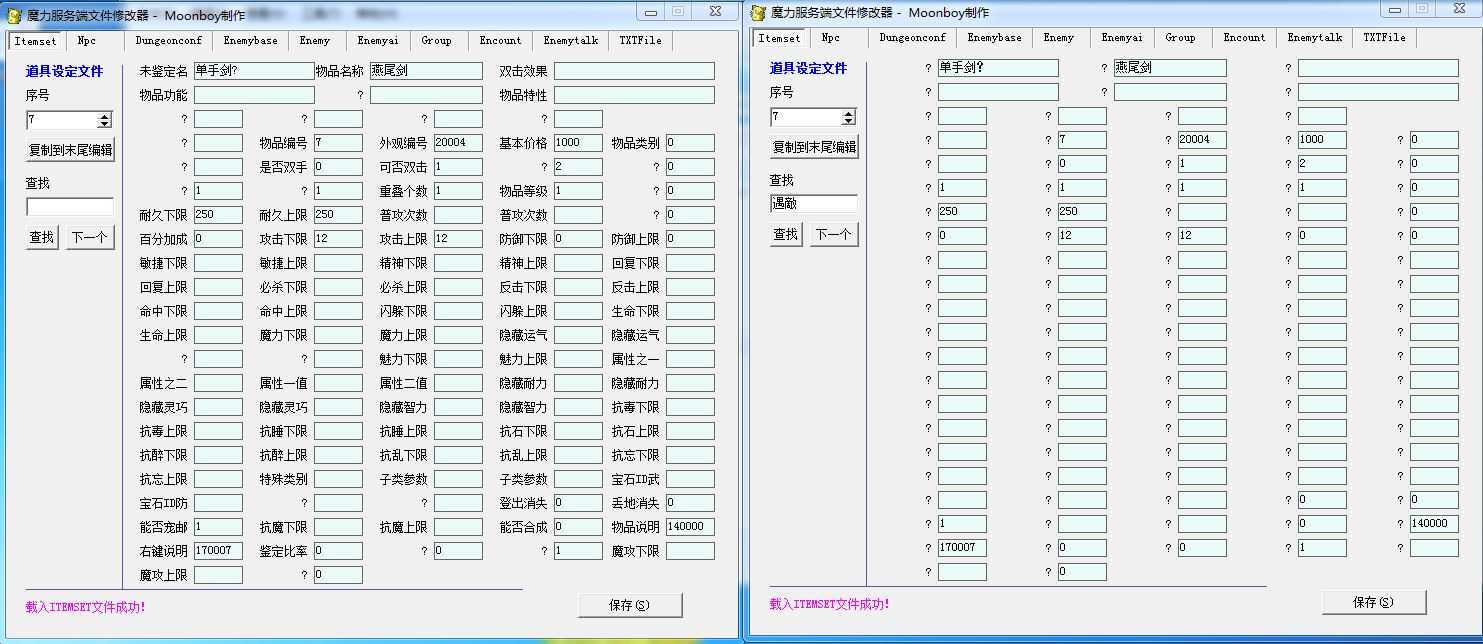Image resolution: width=1483 pixels, height=644 pixels.
Task: Click the 防御下限 field
Action: click(x=578, y=239)
